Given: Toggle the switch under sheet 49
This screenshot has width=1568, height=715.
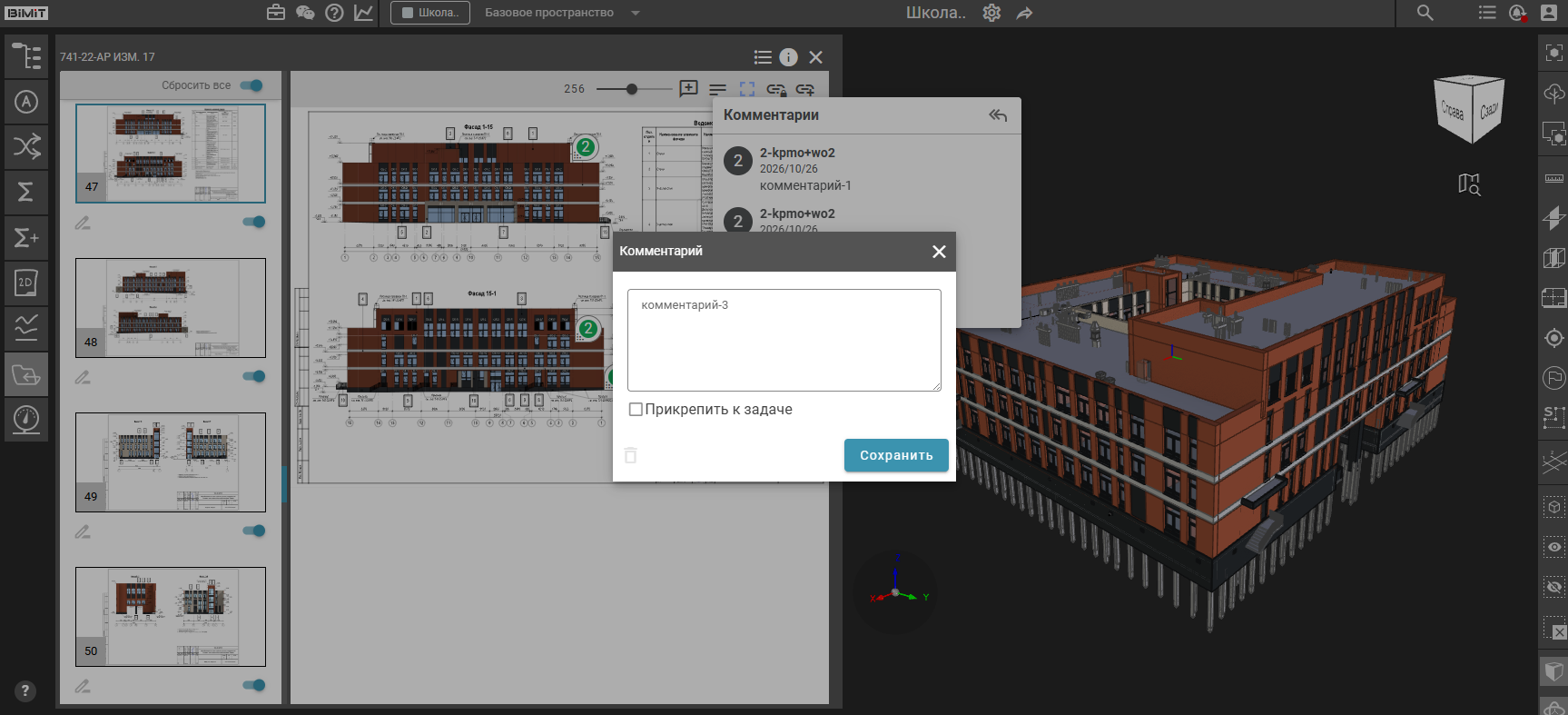Looking at the screenshot, I should tap(254, 531).
